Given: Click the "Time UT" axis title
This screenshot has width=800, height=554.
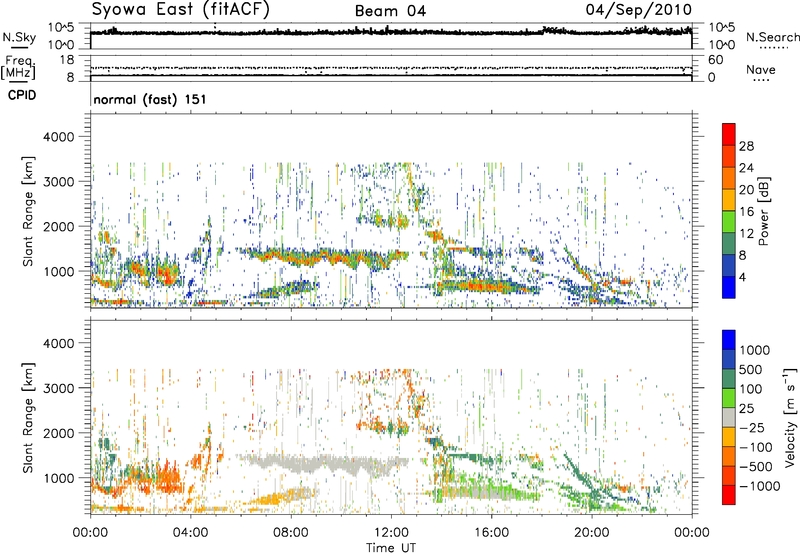Looking at the screenshot, I should (x=391, y=548).
